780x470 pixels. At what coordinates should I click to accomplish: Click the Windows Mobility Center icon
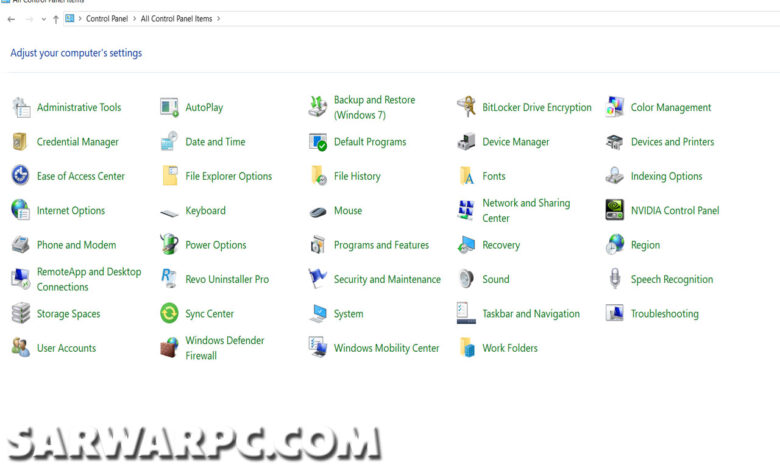coord(317,348)
